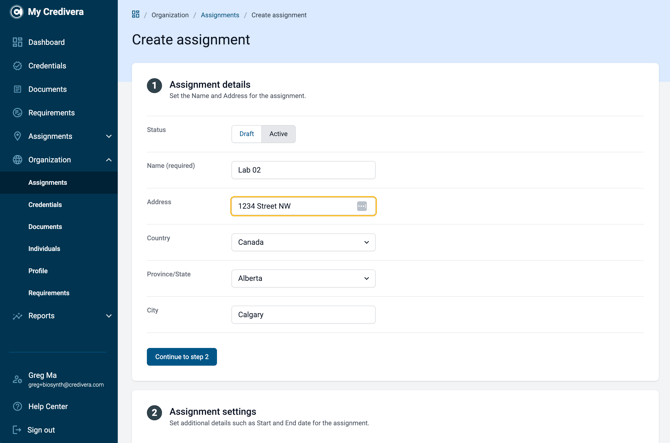Open the Help Center link
The image size is (670, 443).
click(x=48, y=407)
